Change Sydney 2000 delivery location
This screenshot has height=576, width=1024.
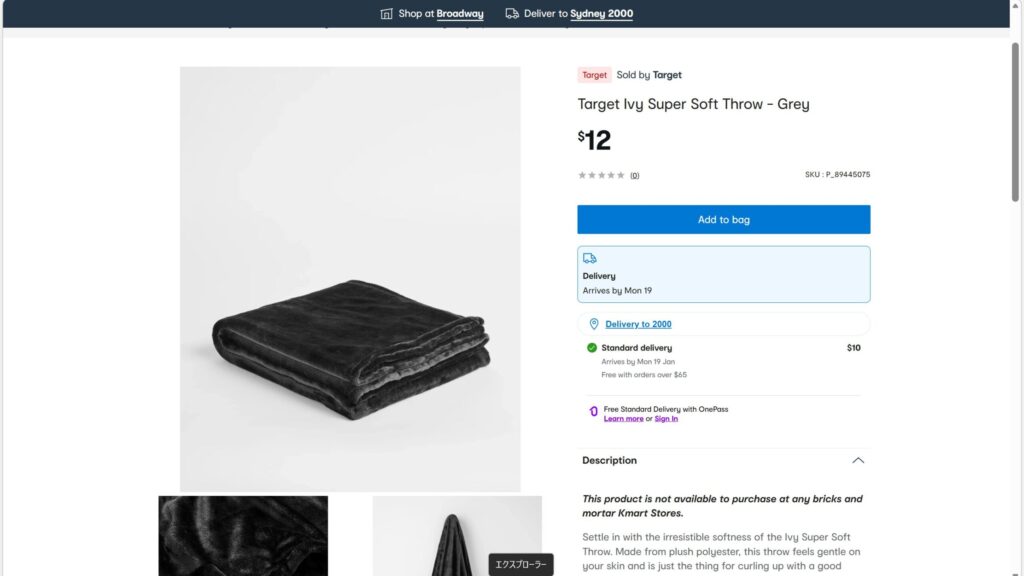click(601, 14)
